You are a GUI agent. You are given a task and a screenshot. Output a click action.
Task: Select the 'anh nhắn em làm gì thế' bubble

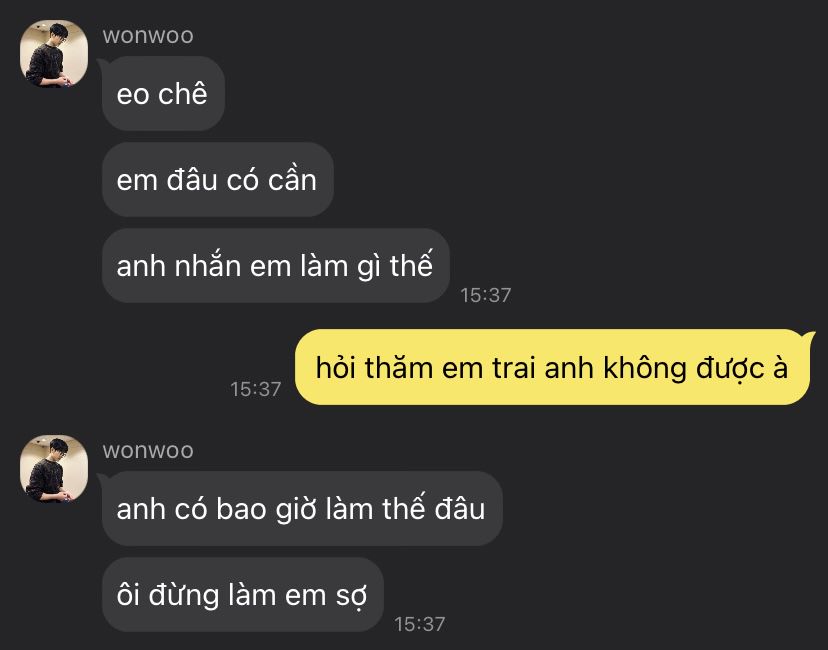coord(276,266)
